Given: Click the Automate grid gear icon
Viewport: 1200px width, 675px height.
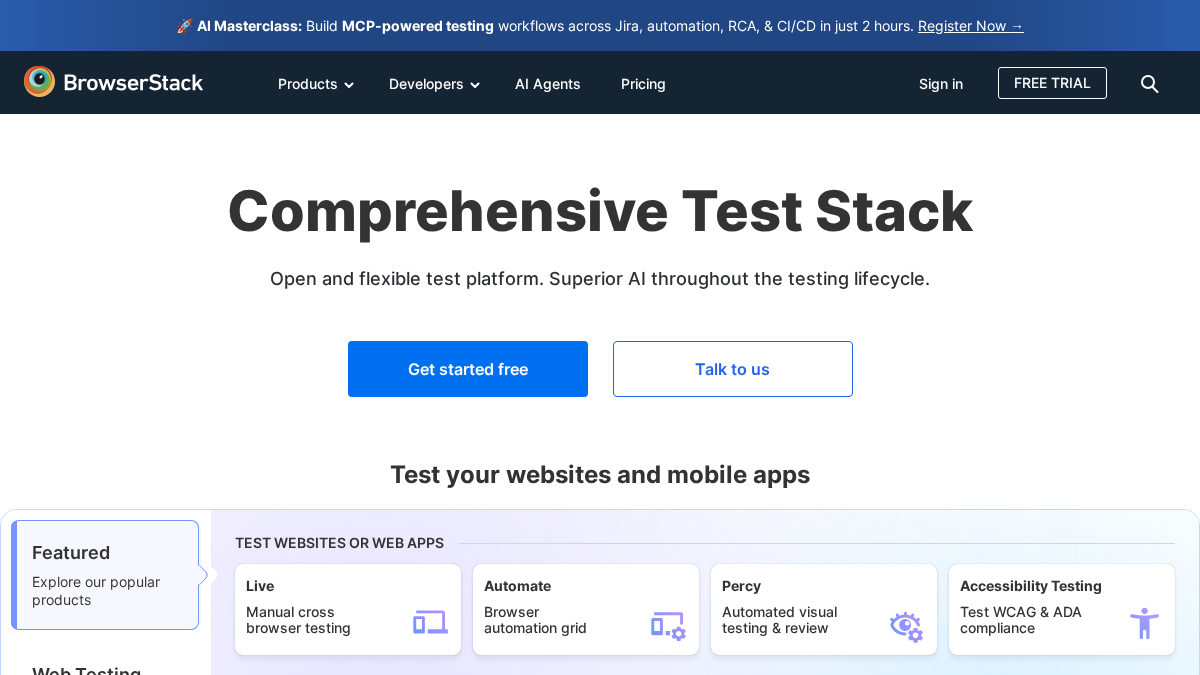Looking at the screenshot, I should 668,625.
